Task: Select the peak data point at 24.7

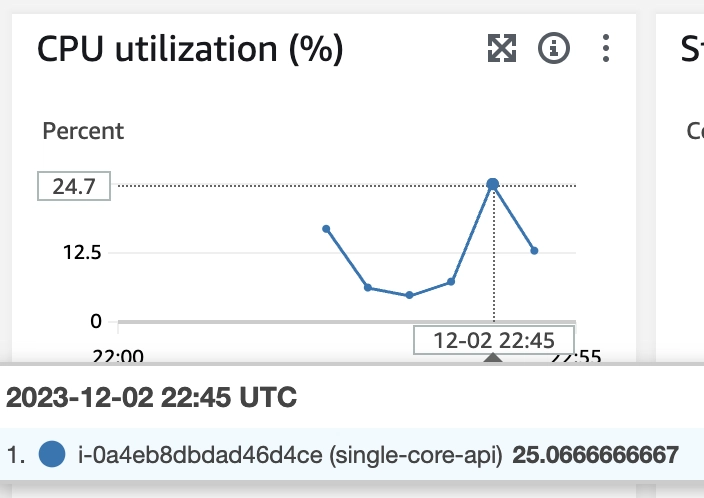Action: click(492, 184)
